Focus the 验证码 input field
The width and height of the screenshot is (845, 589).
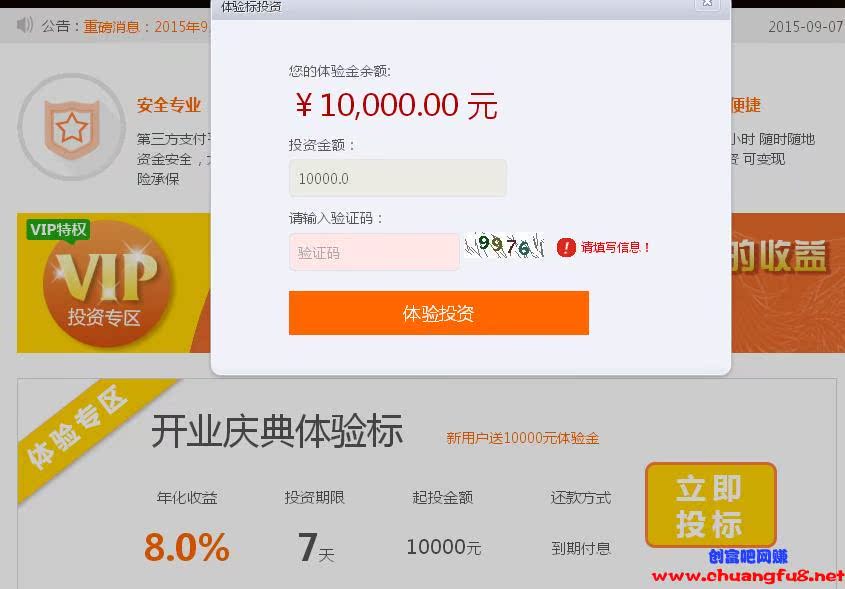point(374,252)
